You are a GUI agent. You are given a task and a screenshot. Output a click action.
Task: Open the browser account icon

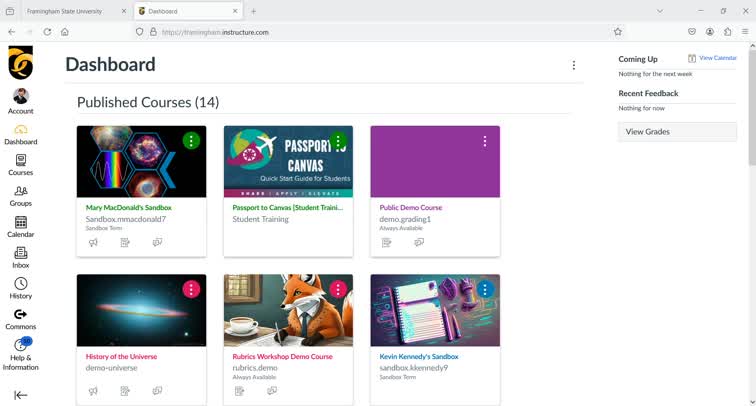click(x=710, y=32)
